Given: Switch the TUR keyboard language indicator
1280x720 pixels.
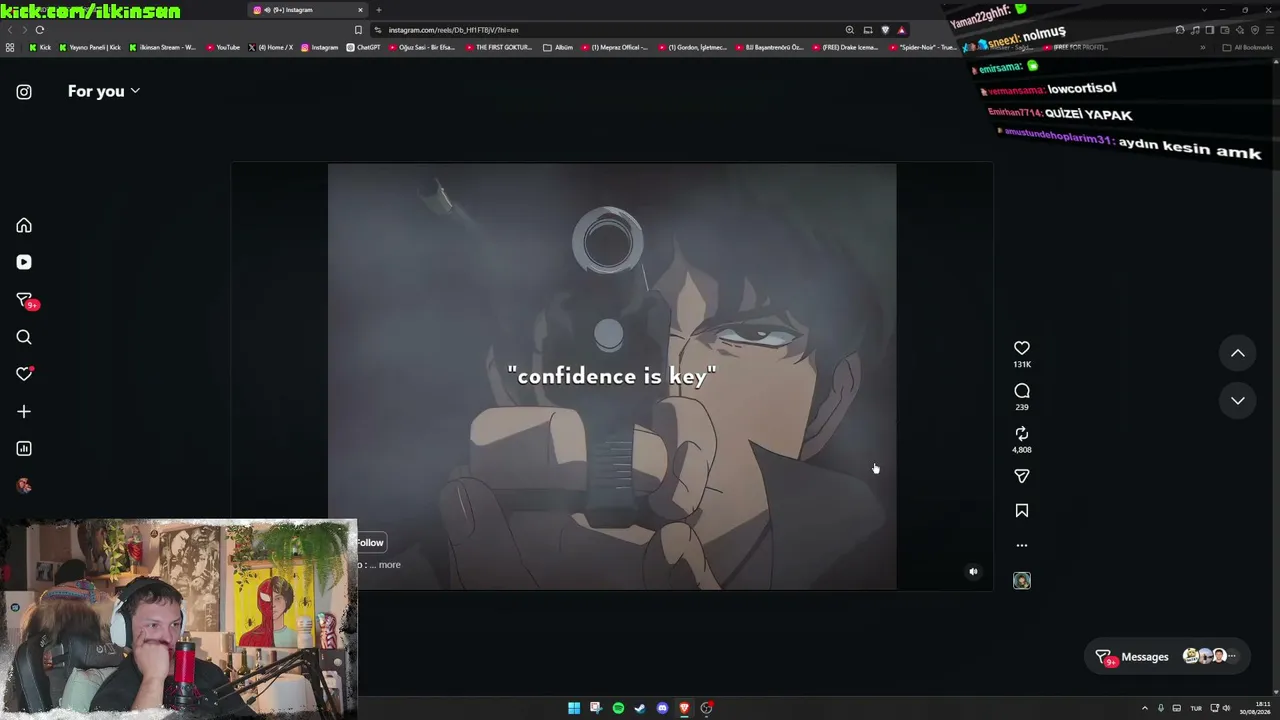Looking at the screenshot, I should (x=1195, y=708).
